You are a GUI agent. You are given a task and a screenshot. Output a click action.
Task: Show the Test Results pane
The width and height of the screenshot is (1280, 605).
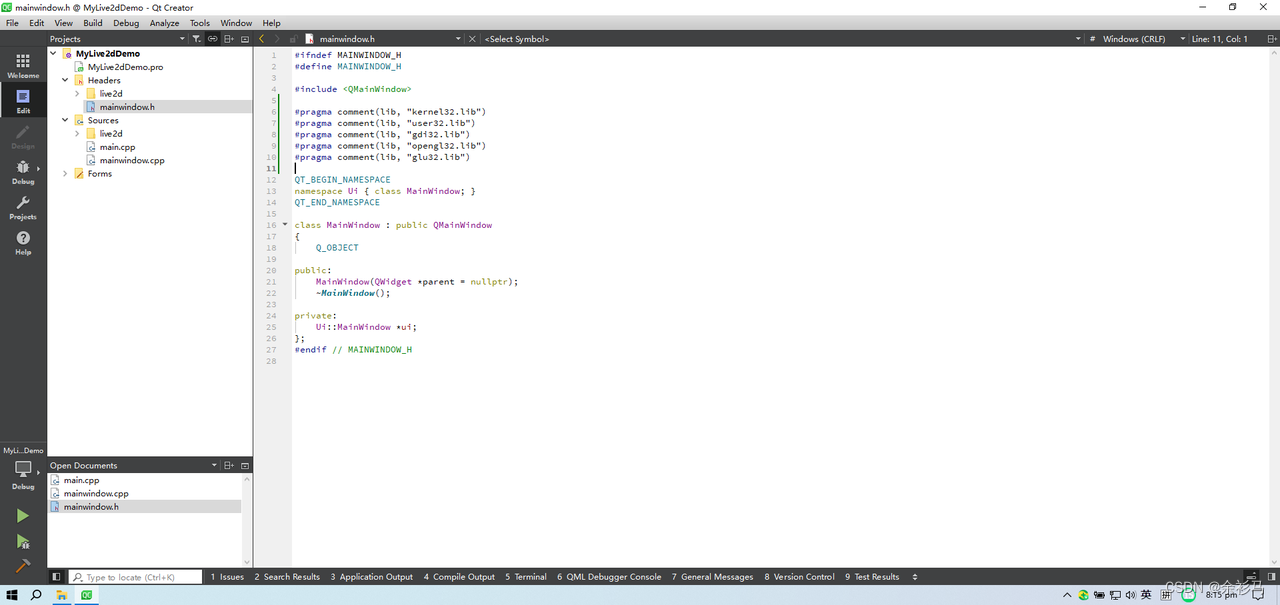(x=872, y=577)
